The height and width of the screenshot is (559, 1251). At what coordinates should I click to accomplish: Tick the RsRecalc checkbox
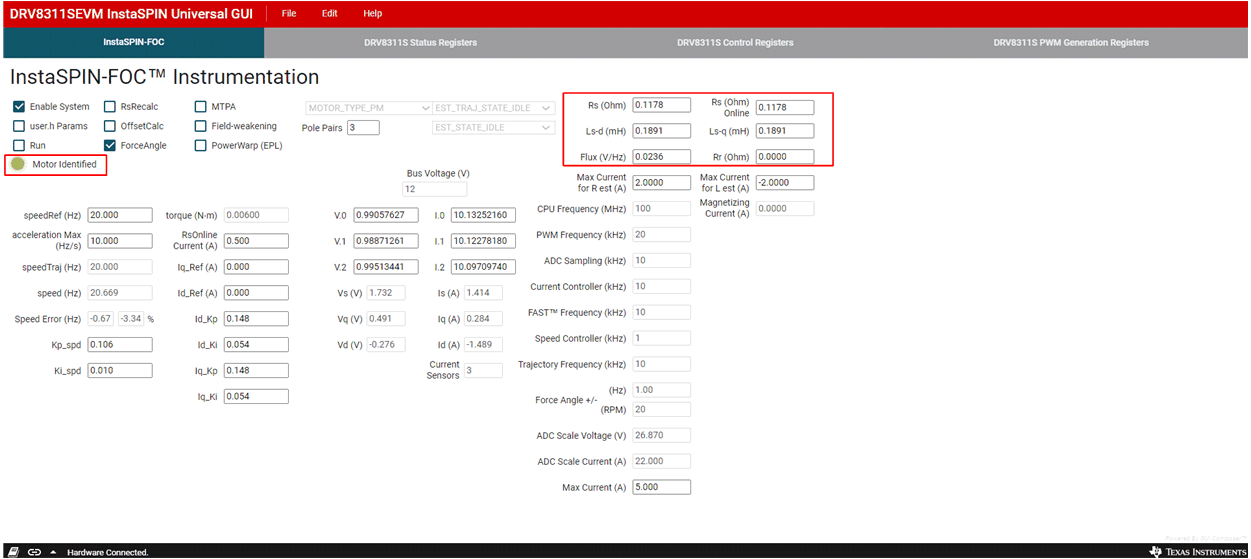click(110, 107)
